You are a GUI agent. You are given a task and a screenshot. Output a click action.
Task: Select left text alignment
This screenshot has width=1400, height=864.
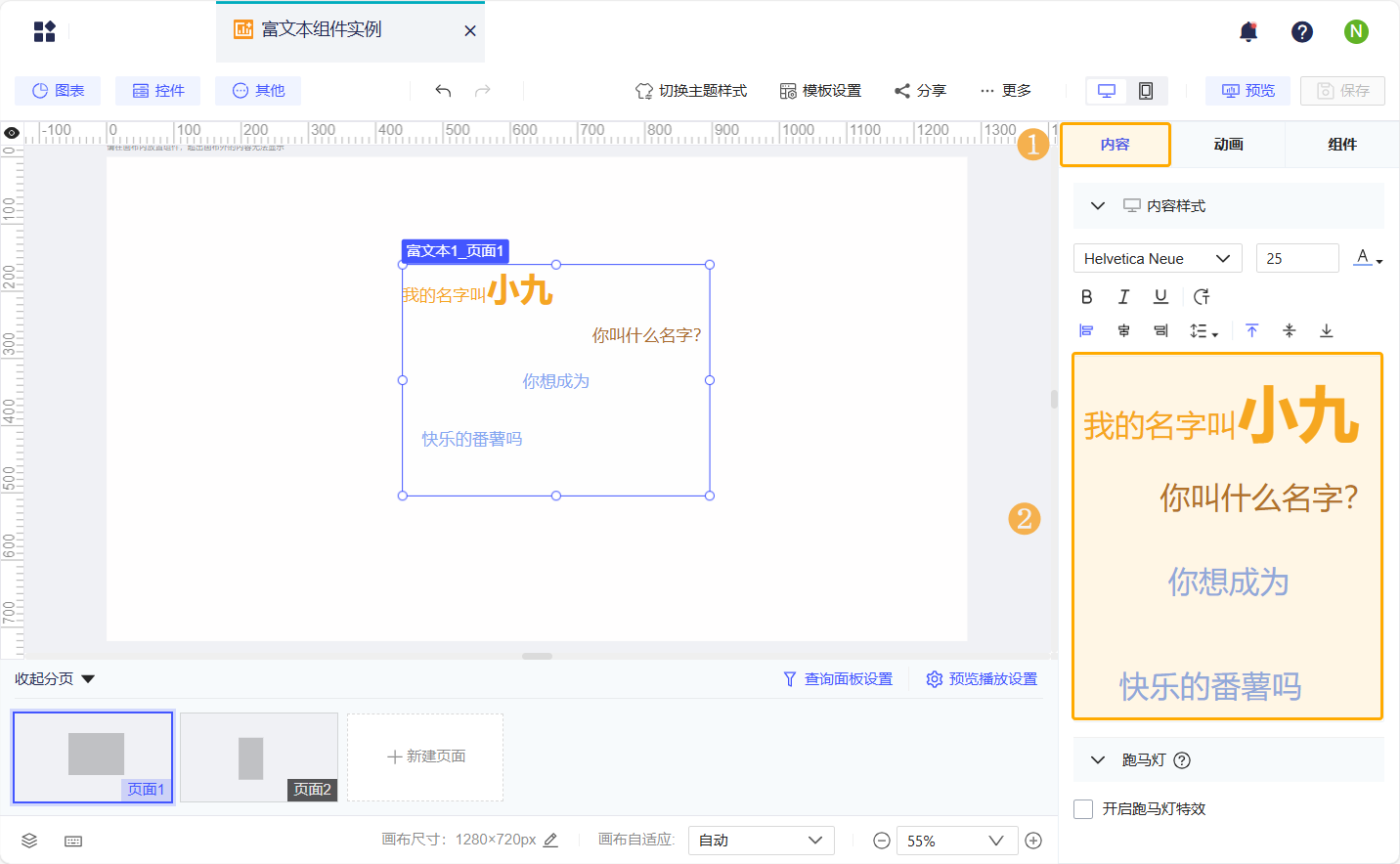1086,330
